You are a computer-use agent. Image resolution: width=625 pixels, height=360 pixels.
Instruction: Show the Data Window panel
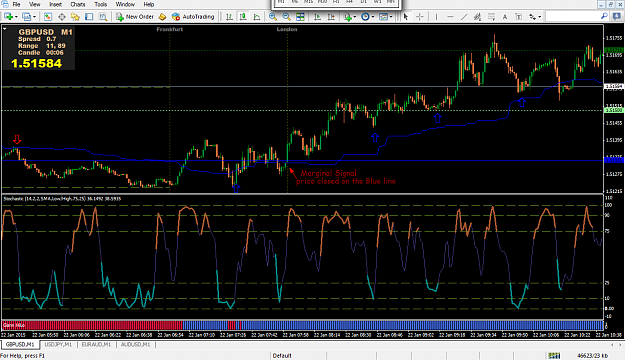pos(62,17)
